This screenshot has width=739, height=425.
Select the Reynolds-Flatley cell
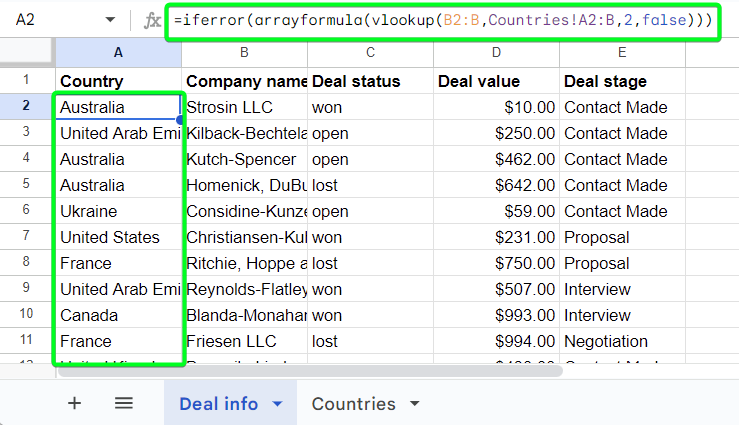click(x=244, y=289)
